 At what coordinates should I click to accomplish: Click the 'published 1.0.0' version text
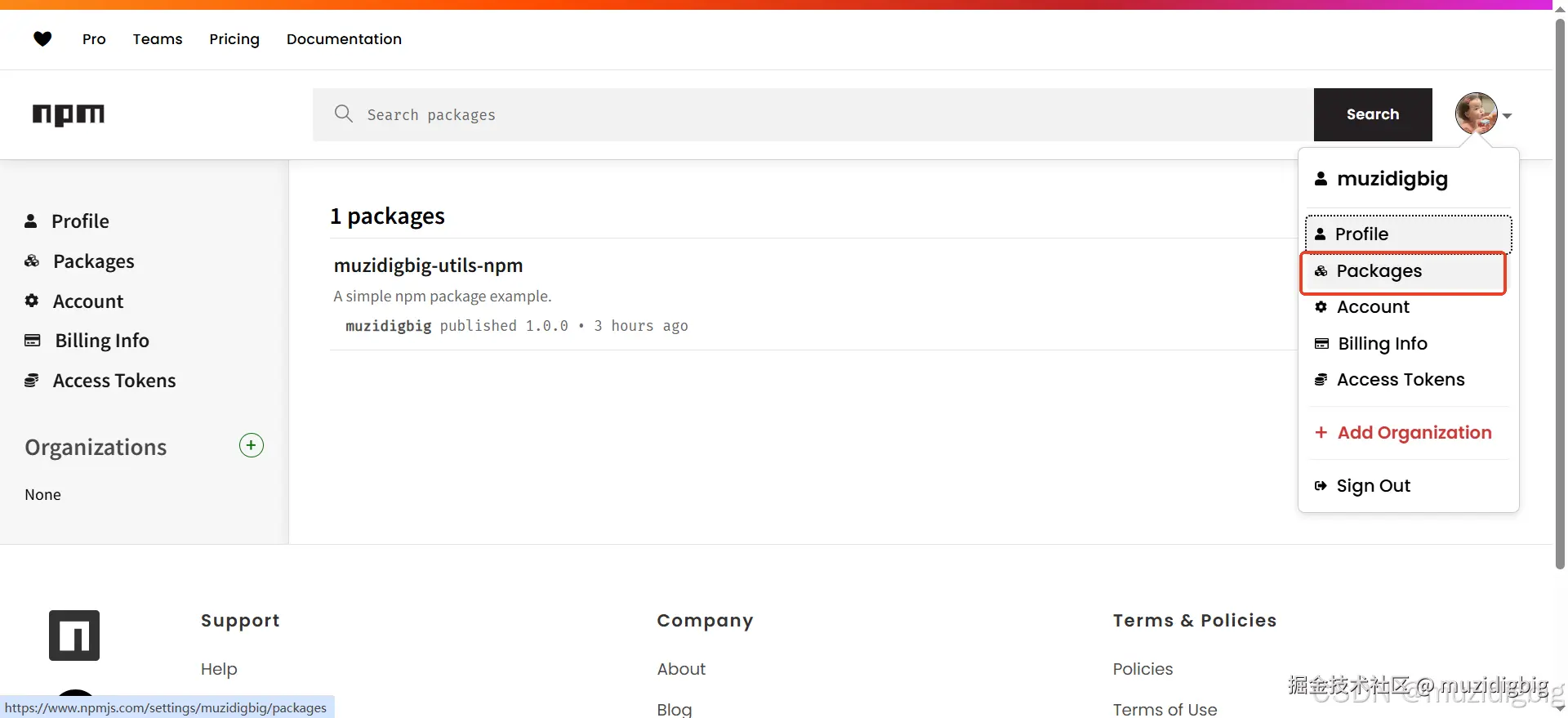point(504,325)
